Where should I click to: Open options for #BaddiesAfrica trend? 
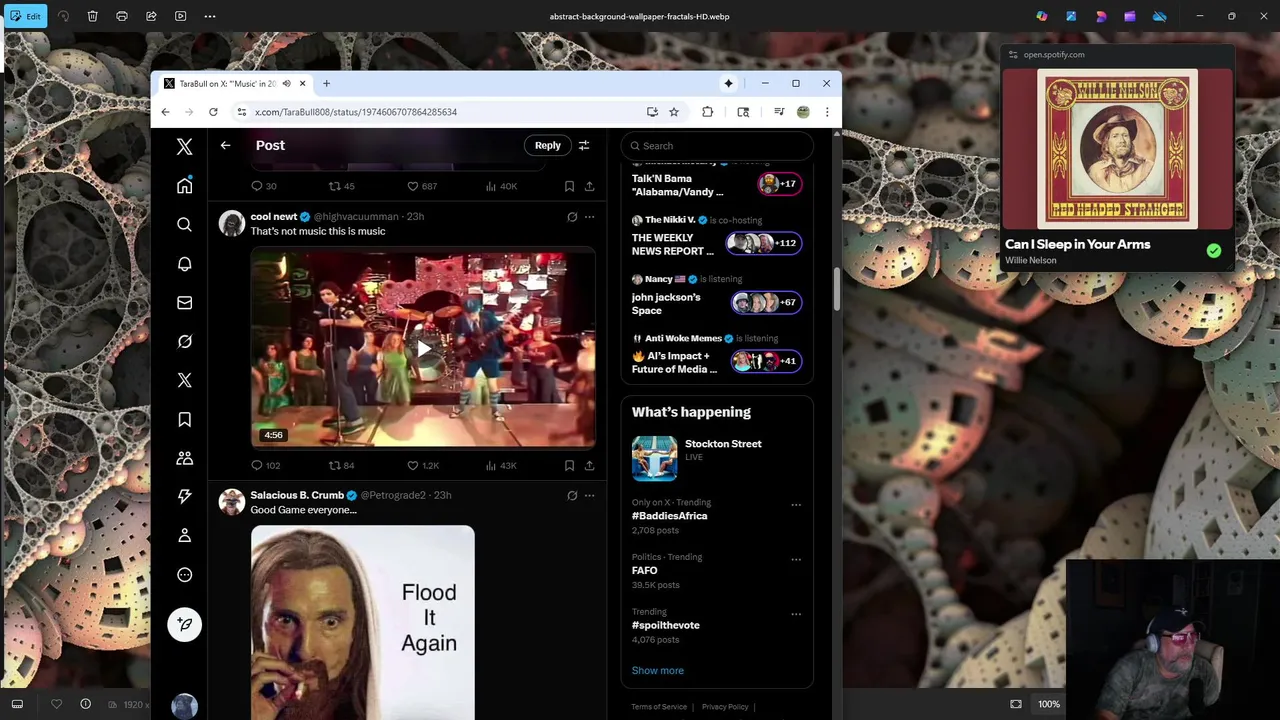pos(796,504)
